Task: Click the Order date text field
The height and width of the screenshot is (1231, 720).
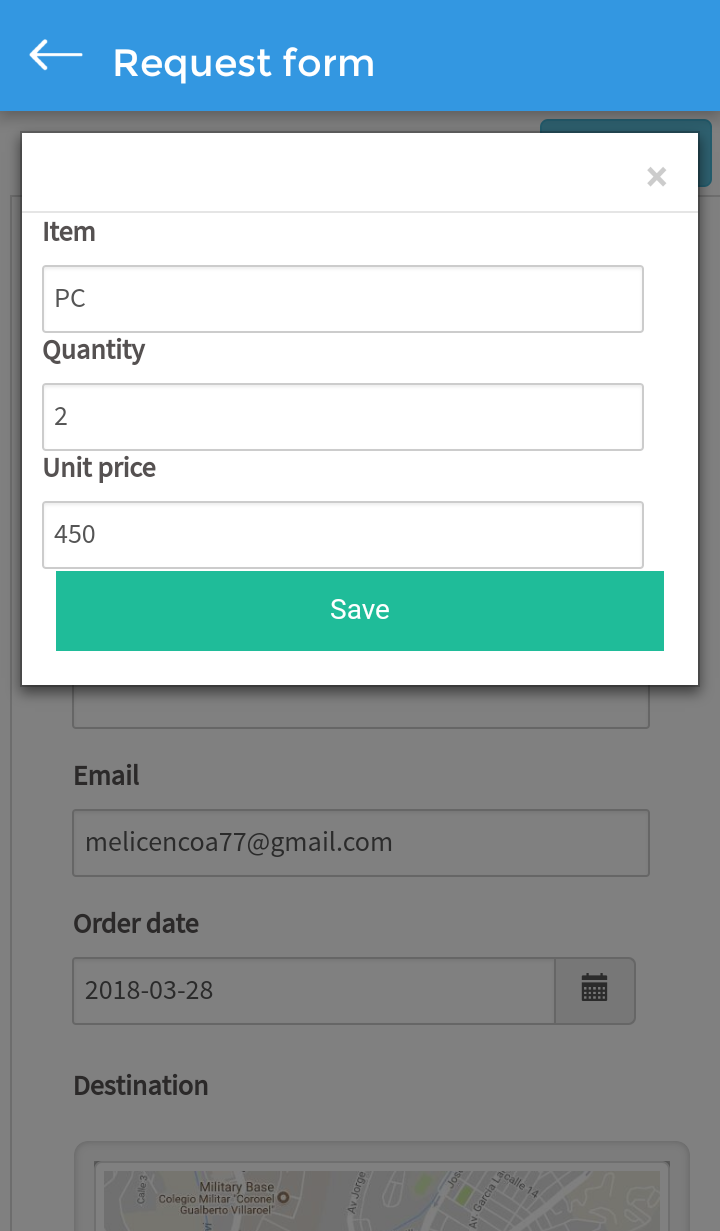Action: click(313, 990)
